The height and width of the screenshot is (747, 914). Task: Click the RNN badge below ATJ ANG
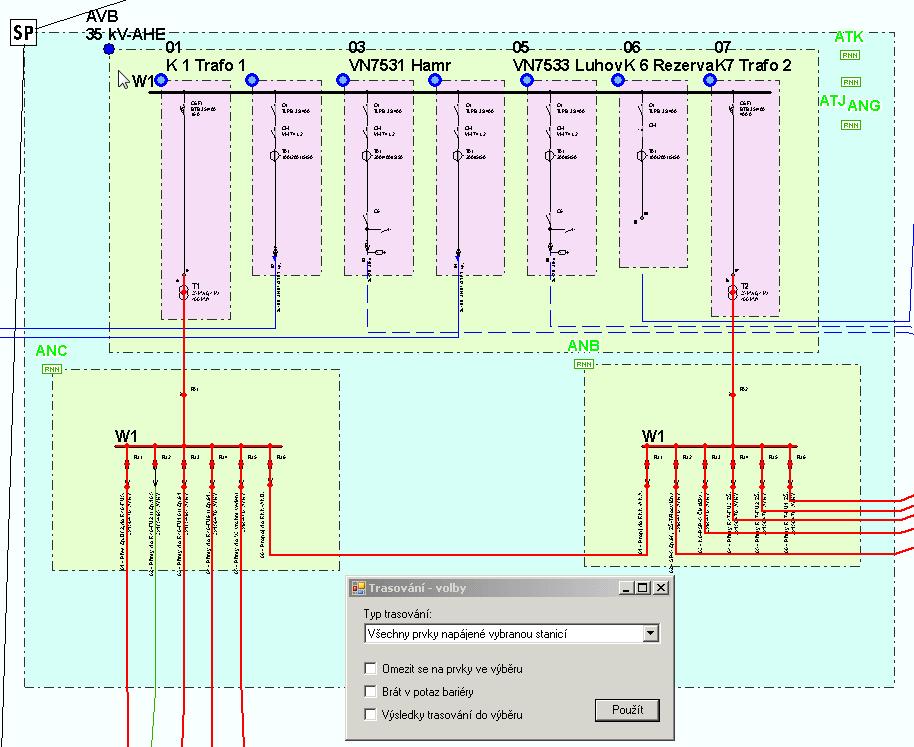(x=851, y=125)
